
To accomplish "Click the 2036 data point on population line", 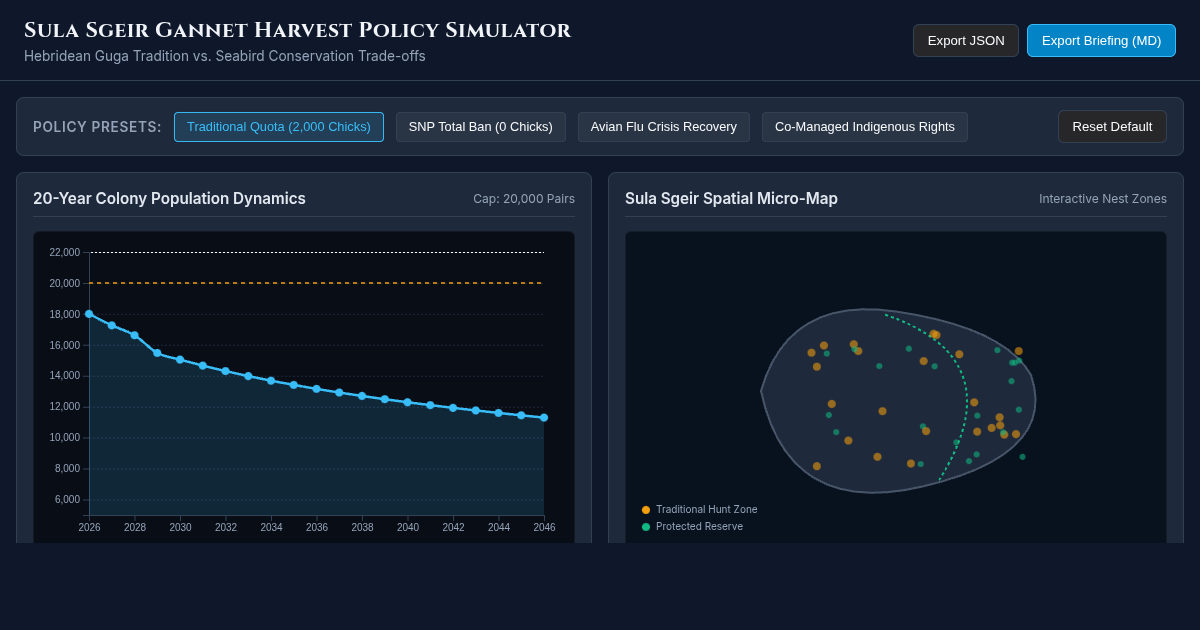I will click(x=316, y=389).
